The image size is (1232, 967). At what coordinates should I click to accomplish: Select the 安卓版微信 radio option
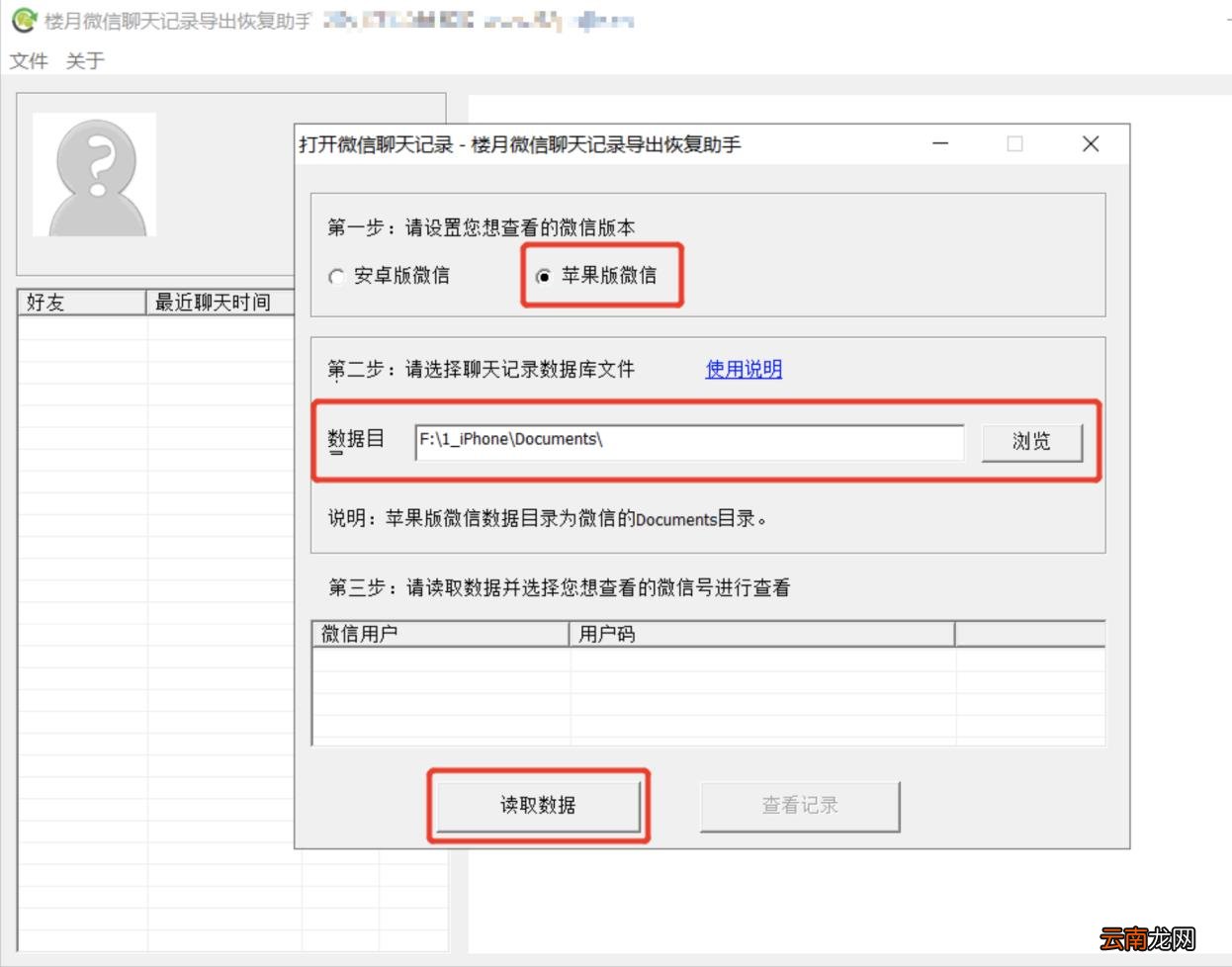point(389,276)
